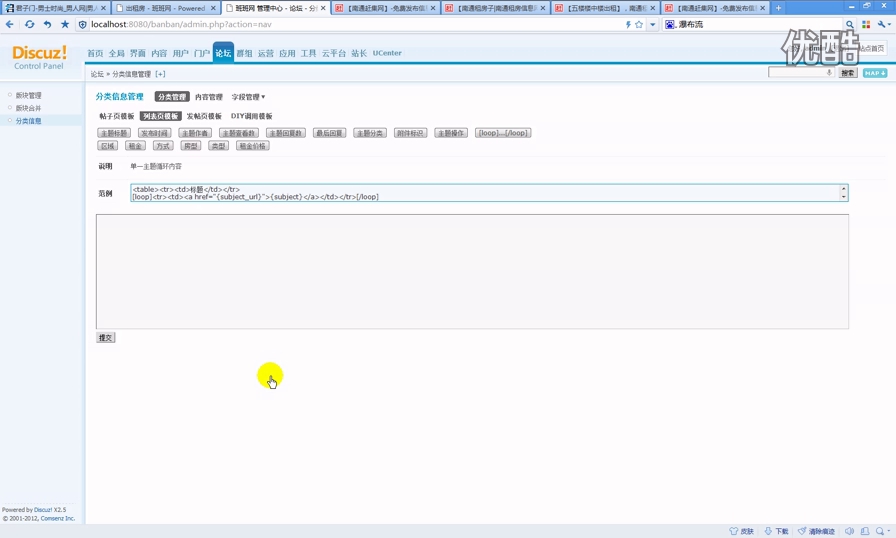Expand the 字段管理 dropdown
This screenshot has width=896, height=538.
click(249, 97)
